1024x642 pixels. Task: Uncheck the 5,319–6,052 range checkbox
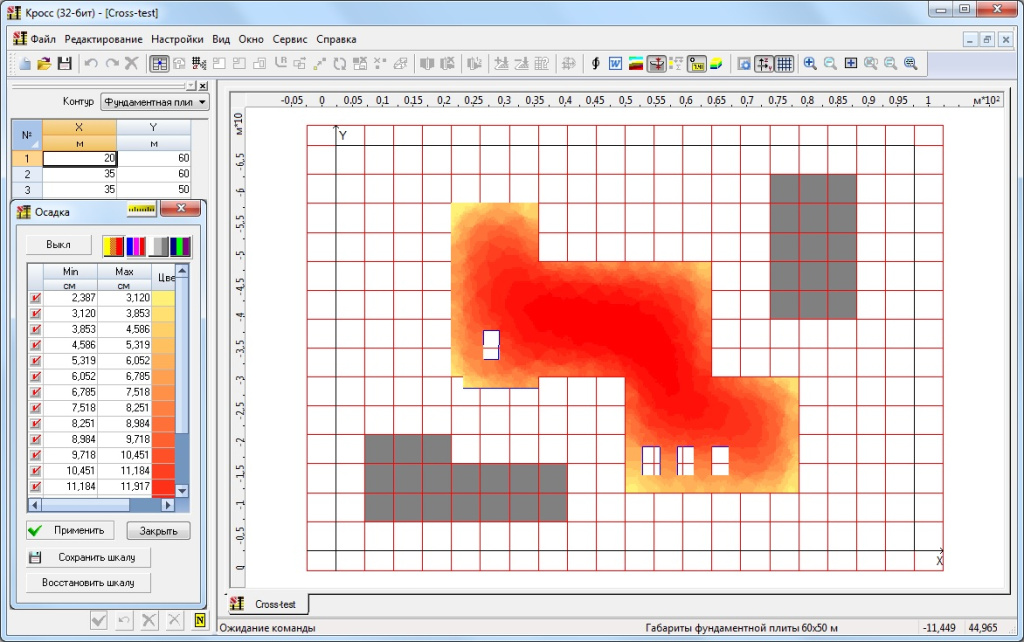35,361
